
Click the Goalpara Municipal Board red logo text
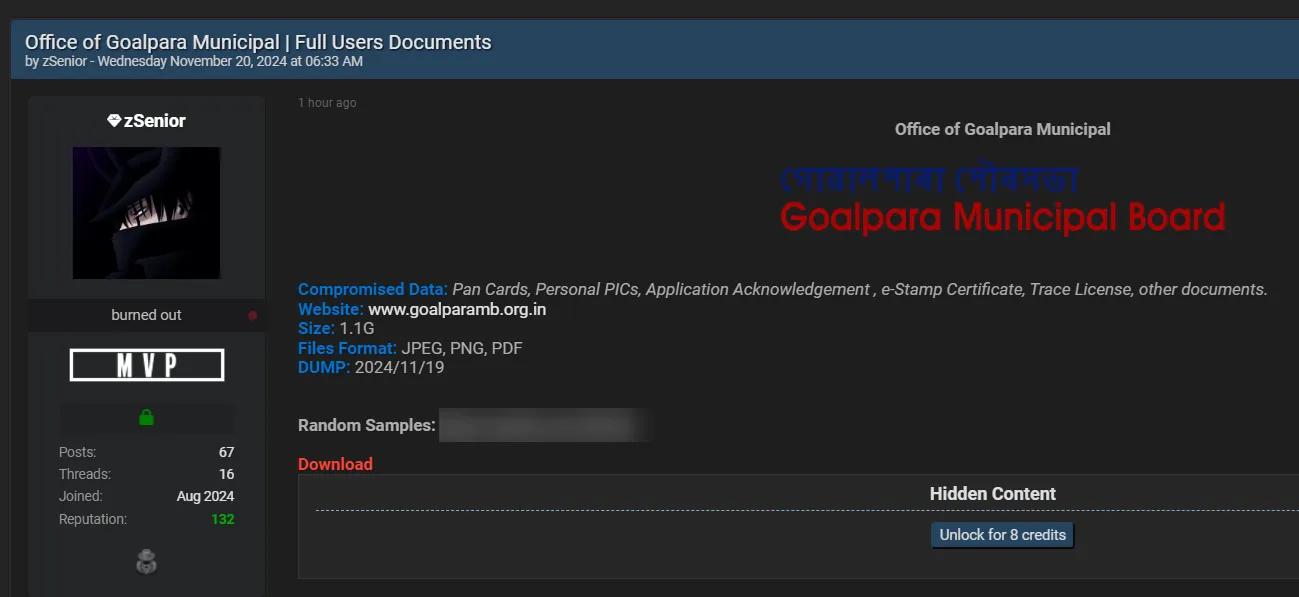tap(1002, 216)
